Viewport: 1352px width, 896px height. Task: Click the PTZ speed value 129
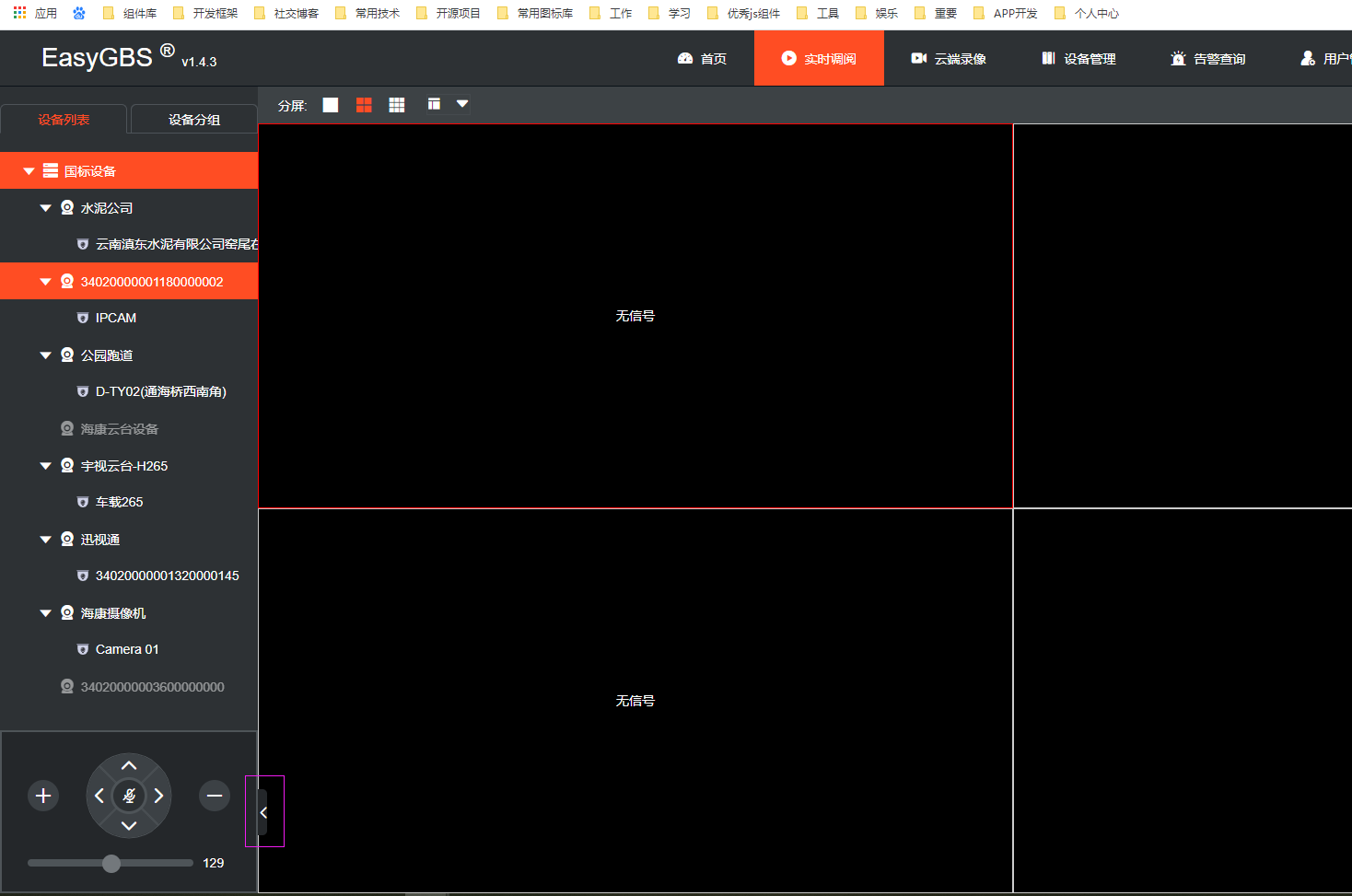pos(214,863)
